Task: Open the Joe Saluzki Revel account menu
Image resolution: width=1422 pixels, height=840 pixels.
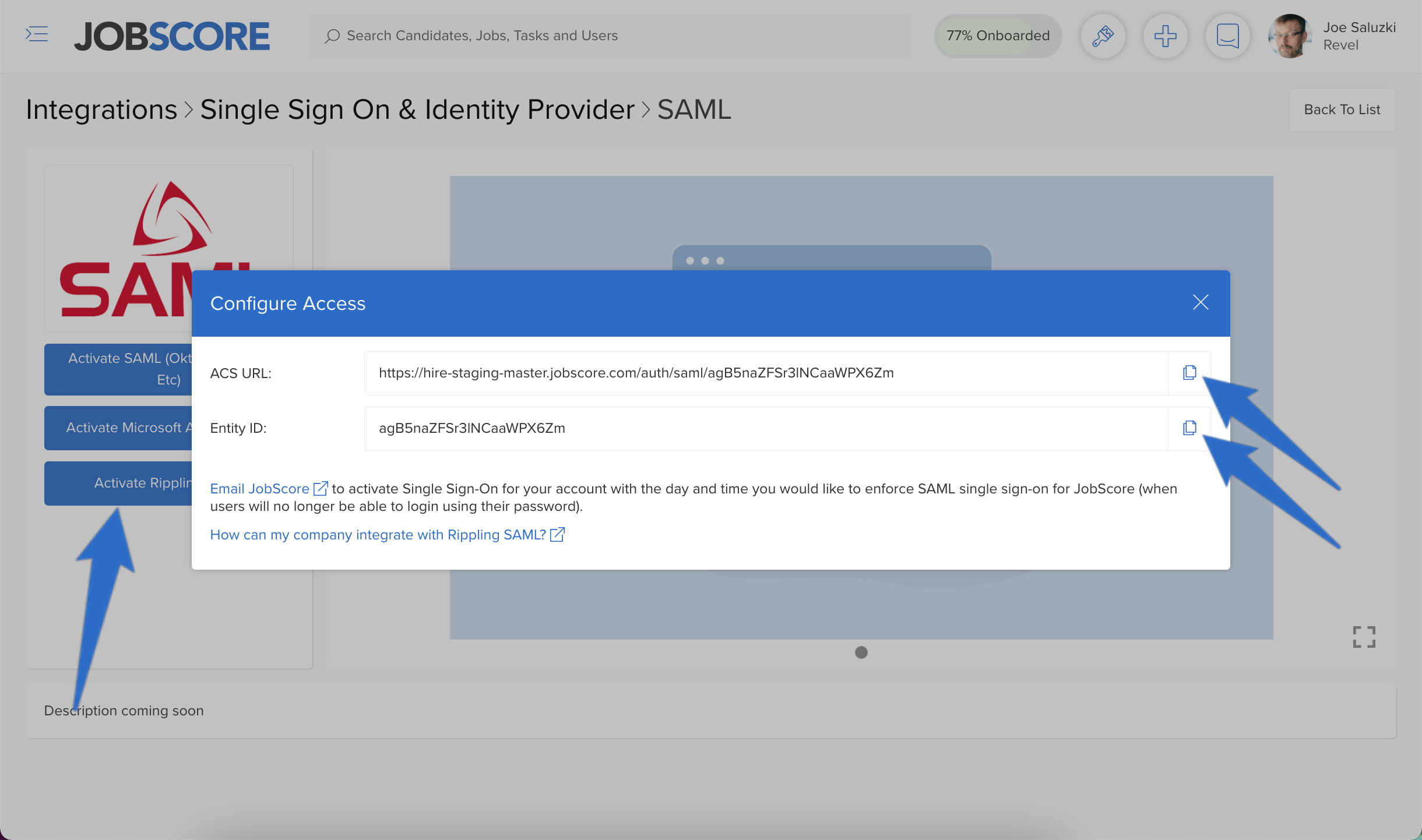Action: [x=1358, y=36]
